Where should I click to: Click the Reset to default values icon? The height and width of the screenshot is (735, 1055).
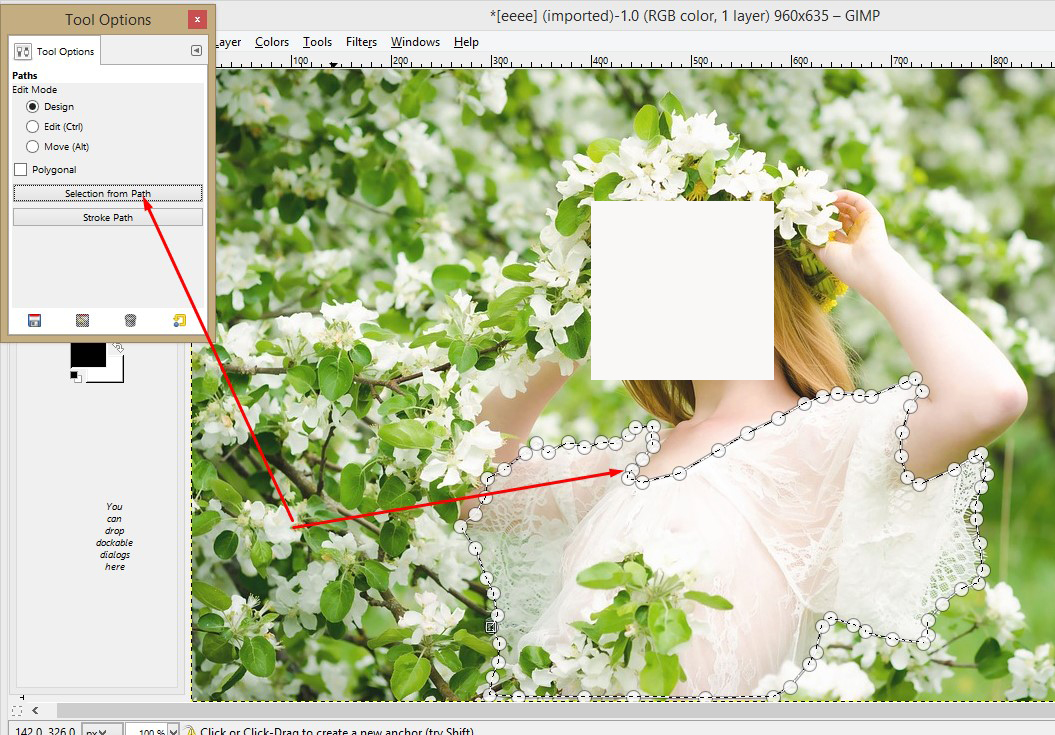pos(179,320)
